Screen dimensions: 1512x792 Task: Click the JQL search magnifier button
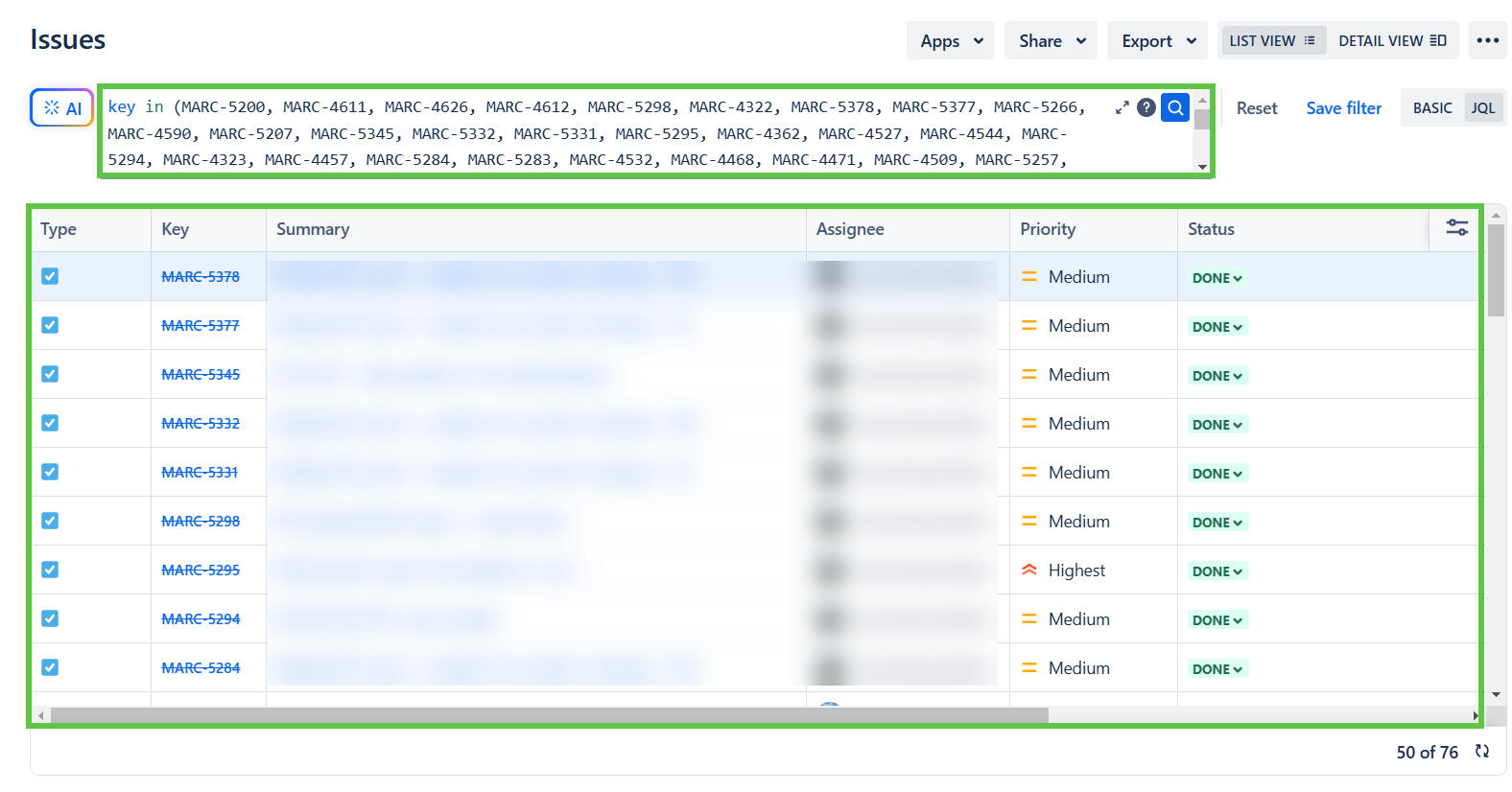(1174, 107)
